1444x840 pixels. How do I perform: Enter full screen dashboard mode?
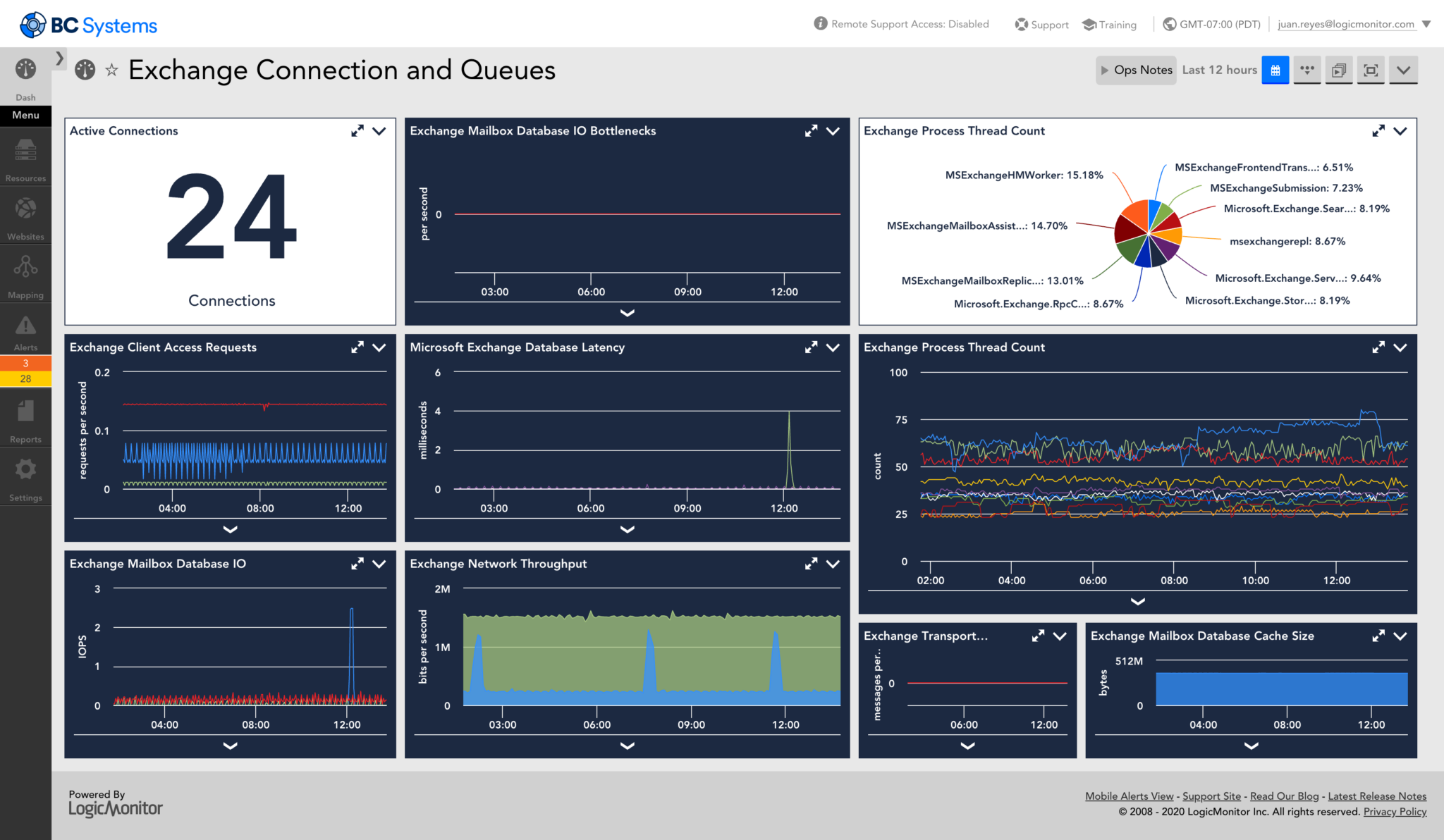tap(1371, 70)
